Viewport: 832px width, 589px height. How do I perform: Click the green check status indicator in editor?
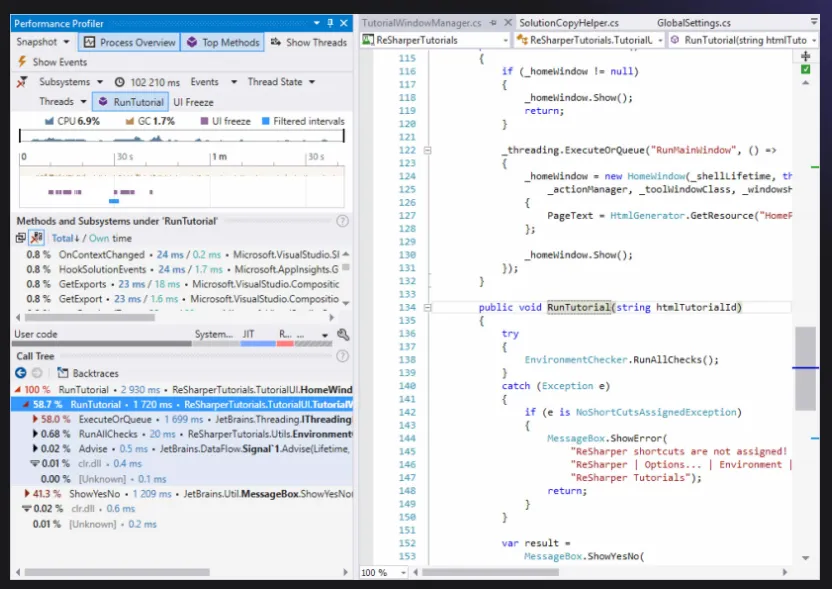click(x=805, y=70)
